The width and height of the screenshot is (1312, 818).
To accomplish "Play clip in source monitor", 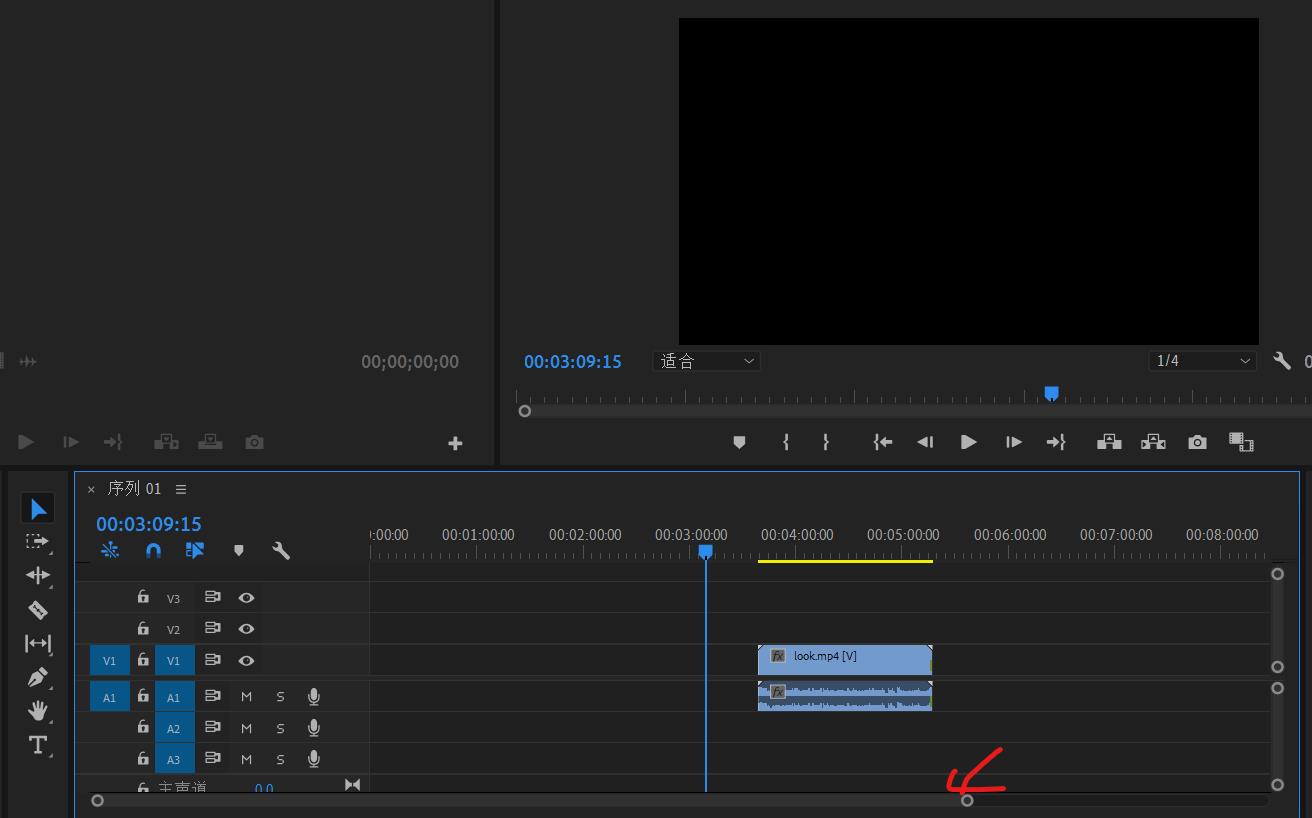I will click(26, 442).
